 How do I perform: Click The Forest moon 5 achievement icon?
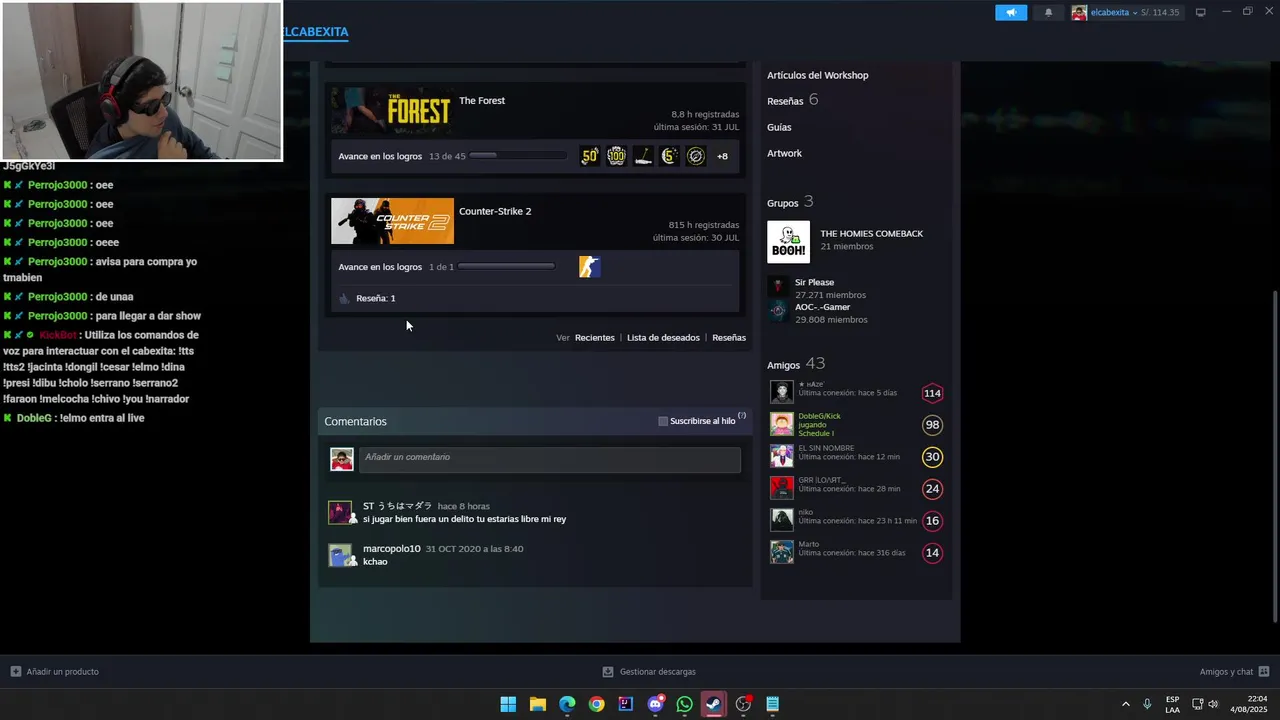click(x=669, y=156)
